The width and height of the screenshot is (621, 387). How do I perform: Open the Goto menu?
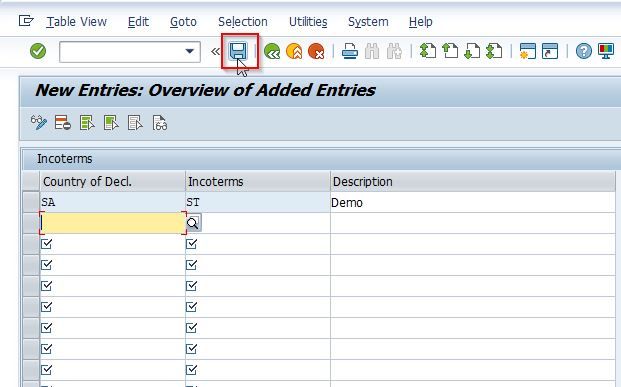(x=183, y=22)
